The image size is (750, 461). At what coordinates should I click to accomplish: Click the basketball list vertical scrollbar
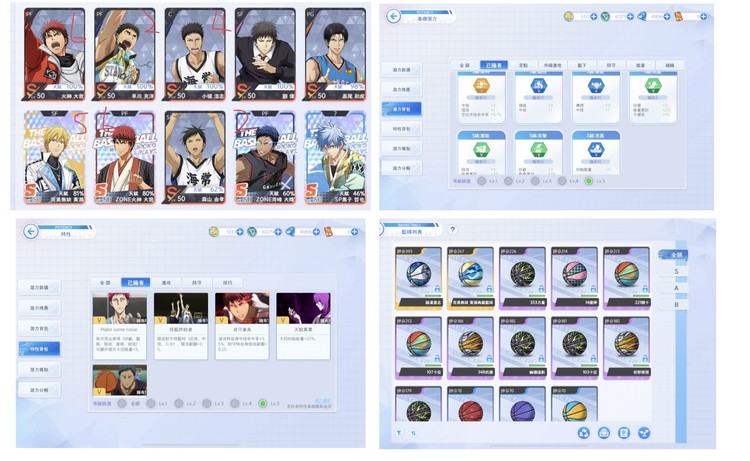point(681,342)
